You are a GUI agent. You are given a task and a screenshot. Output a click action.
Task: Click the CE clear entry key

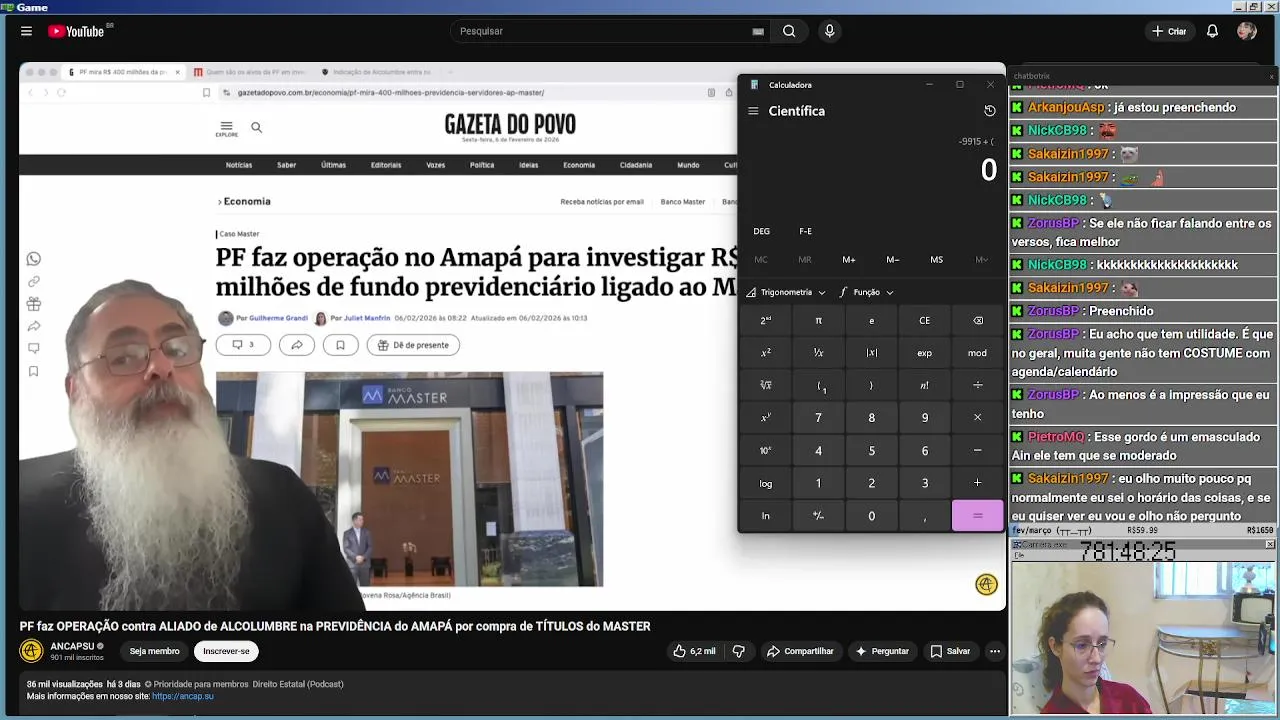(x=924, y=321)
